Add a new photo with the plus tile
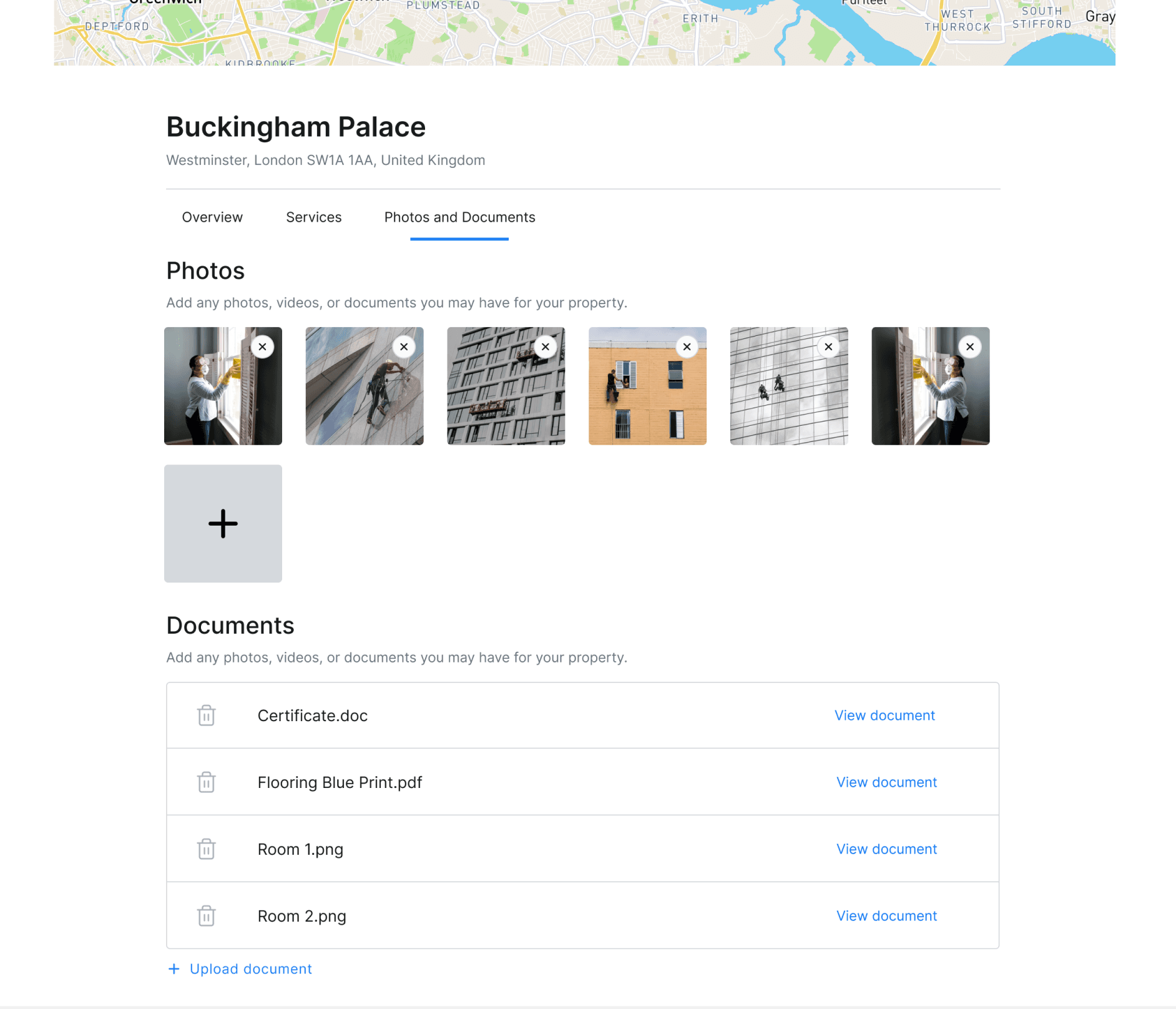The height and width of the screenshot is (1009, 1176). click(223, 523)
